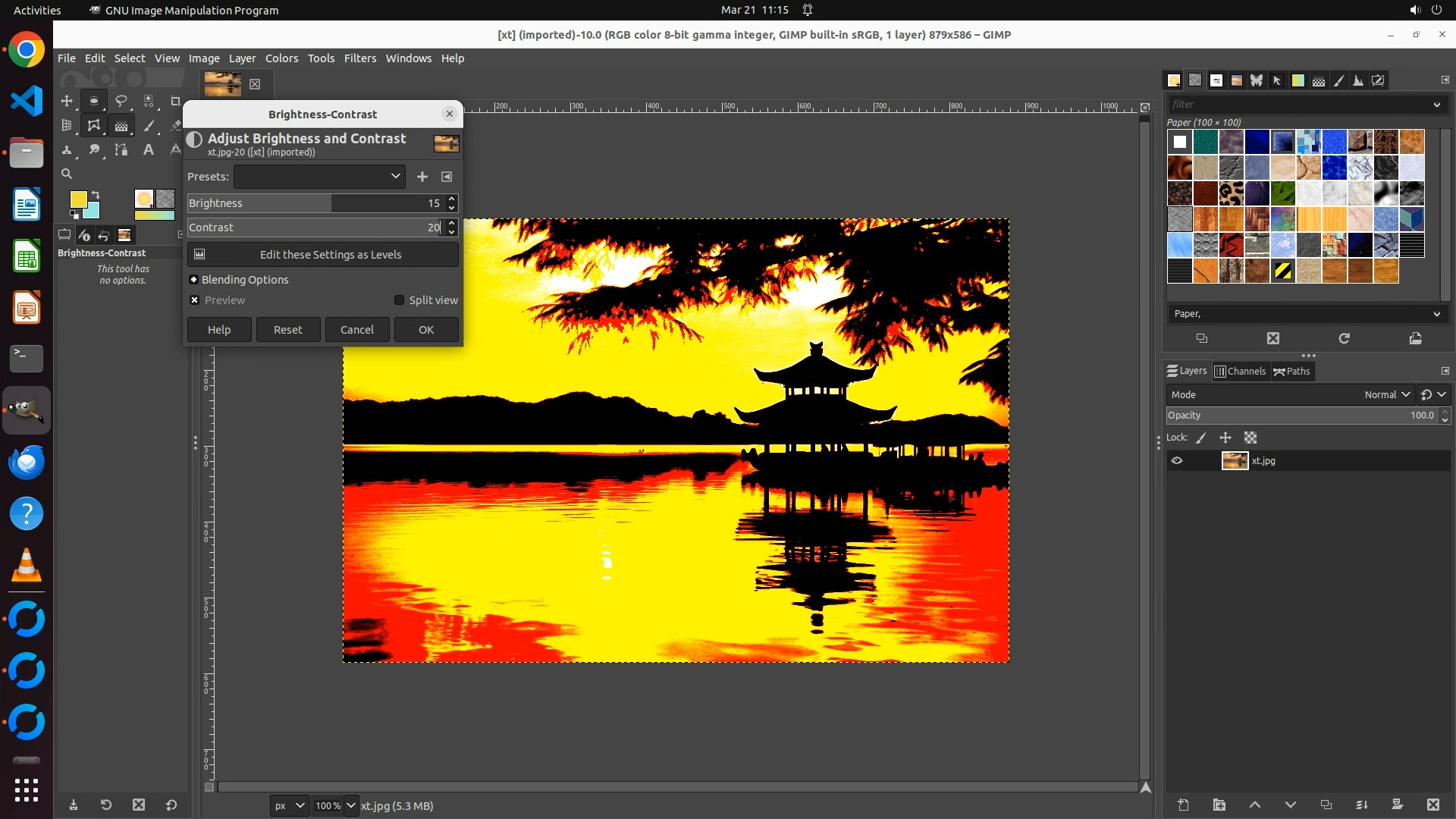Select the Free Select lasso tool

(x=121, y=101)
